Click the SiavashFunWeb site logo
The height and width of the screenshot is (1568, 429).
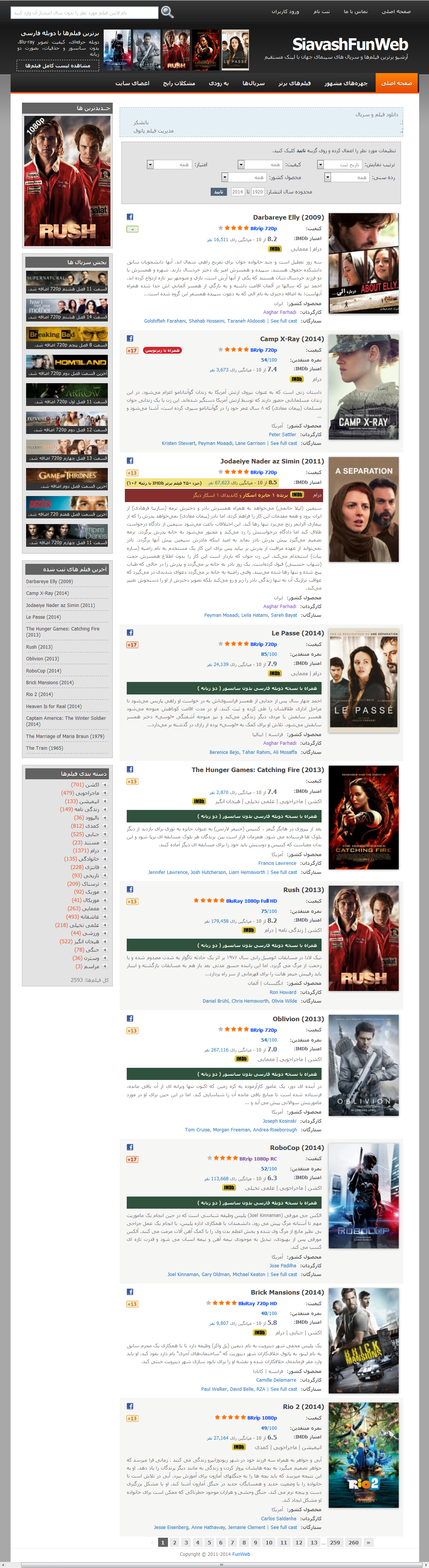(x=350, y=44)
